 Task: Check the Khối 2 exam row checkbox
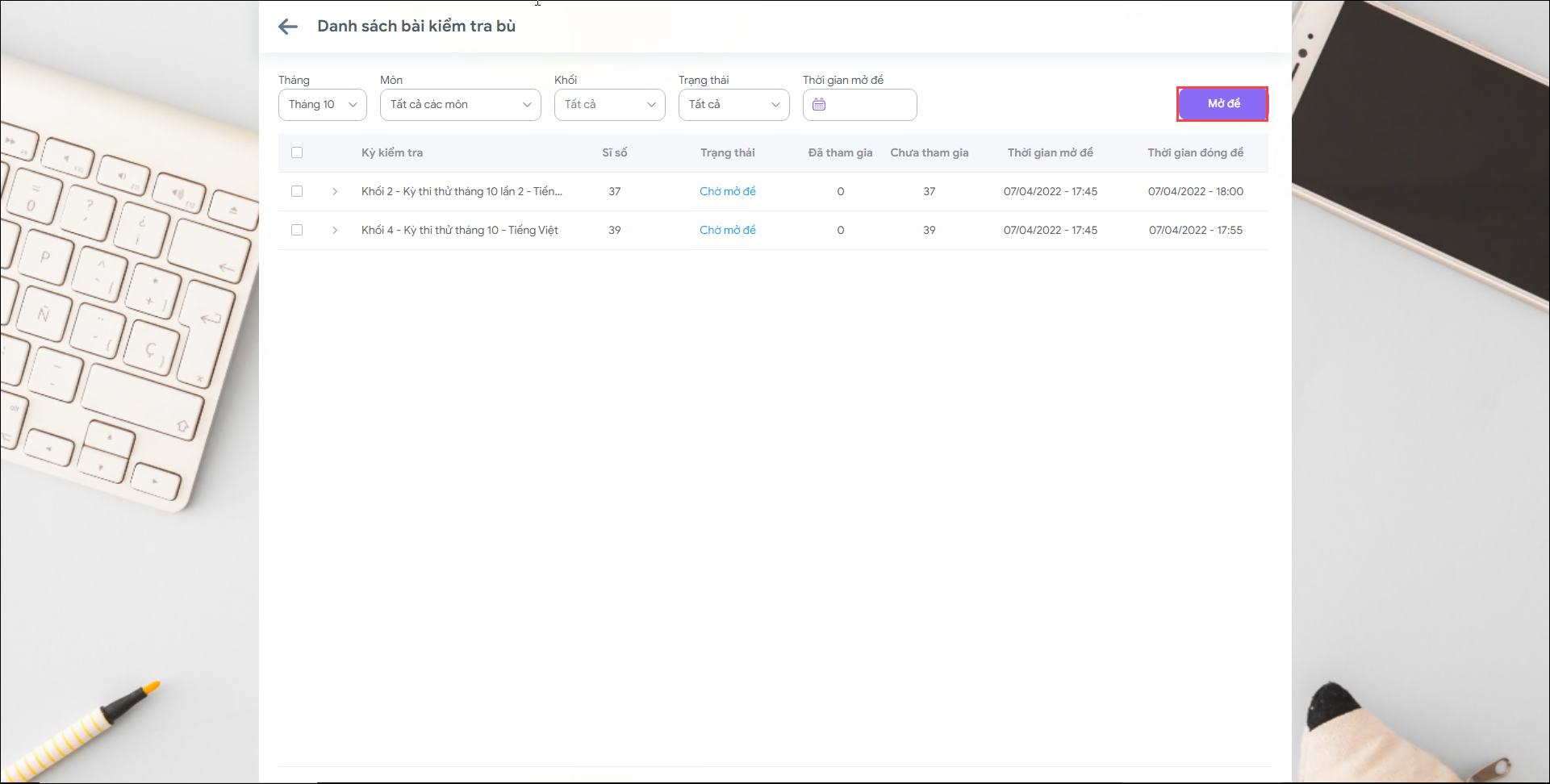pyautogui.click(x=297, y=191)
